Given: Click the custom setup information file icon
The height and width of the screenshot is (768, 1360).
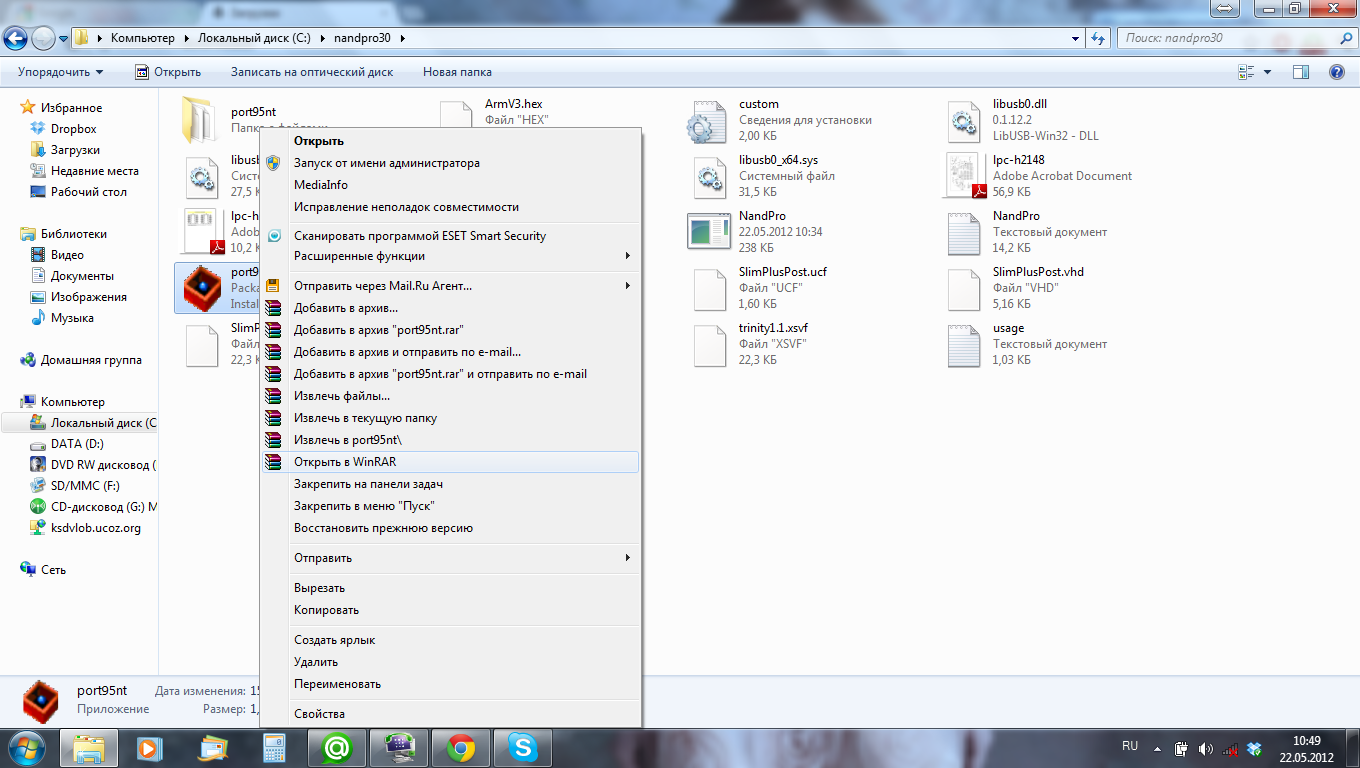Looking at the screenshot, I should click(709, 120).
